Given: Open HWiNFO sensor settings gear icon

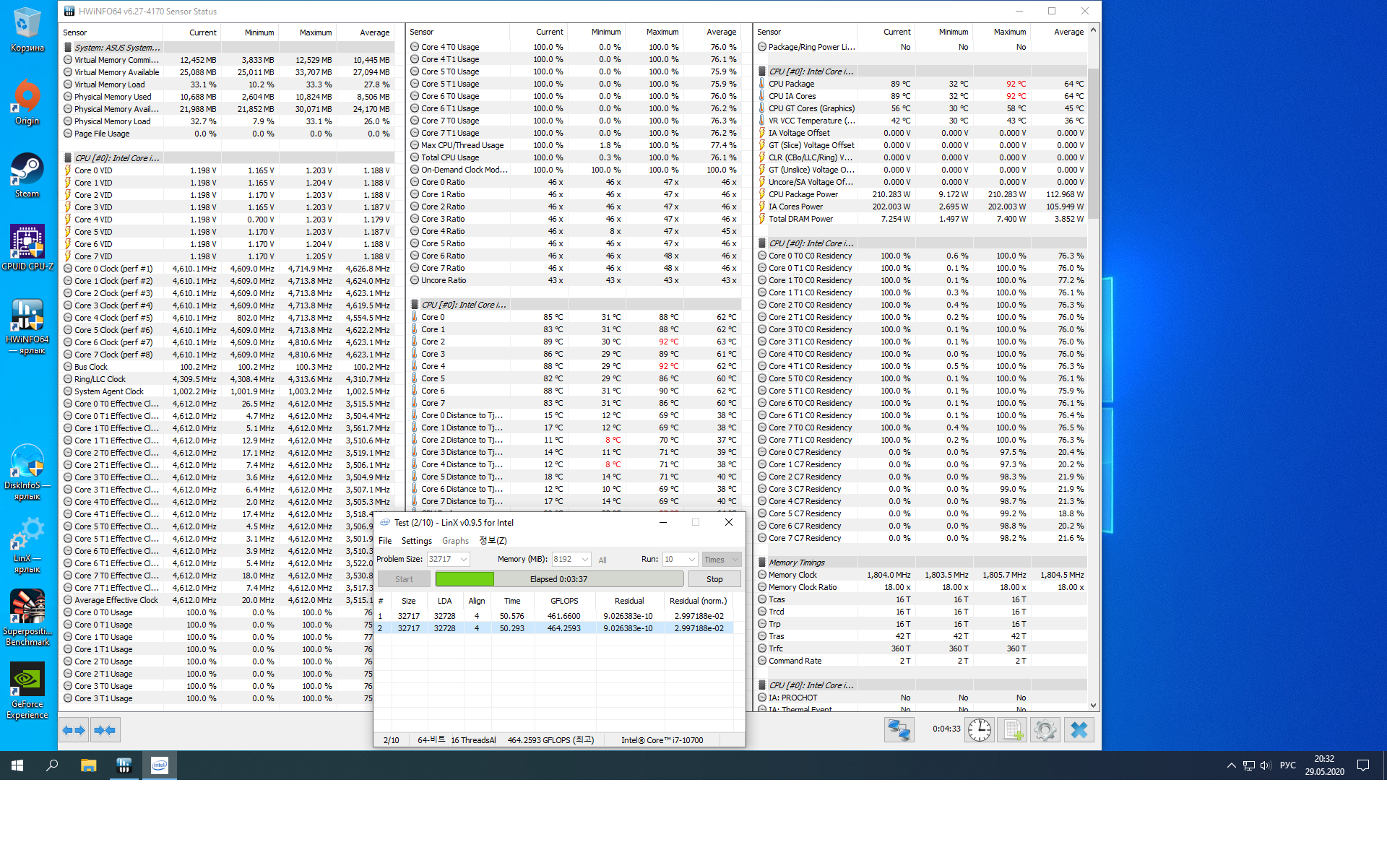Looking at the screenshot, I should point(1045,730).
